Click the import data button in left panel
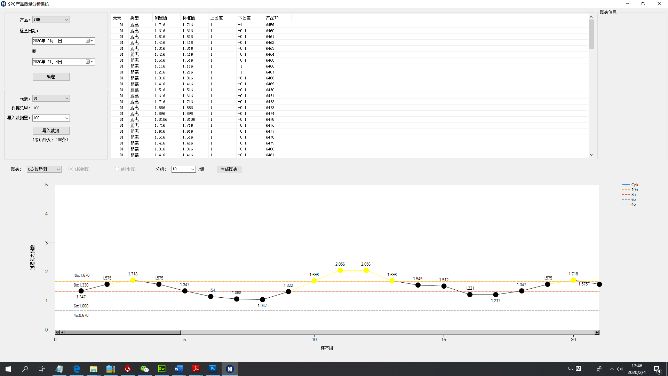The image size is (668, 376). [x=51, y=130]
